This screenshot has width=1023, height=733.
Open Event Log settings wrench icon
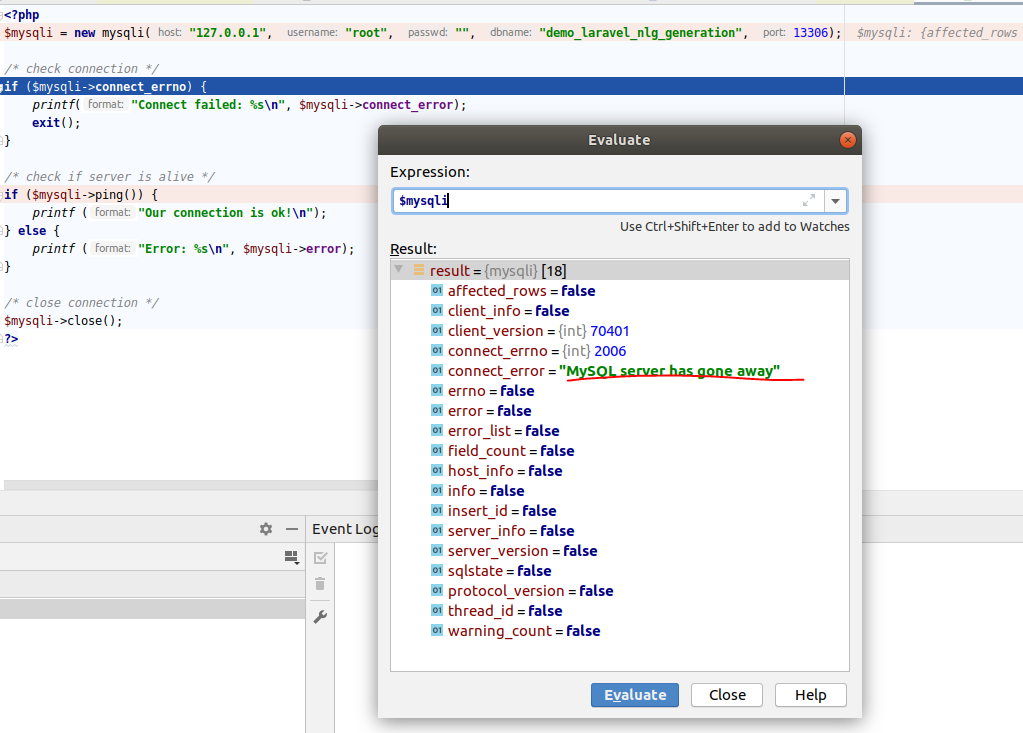click(321, 617)
